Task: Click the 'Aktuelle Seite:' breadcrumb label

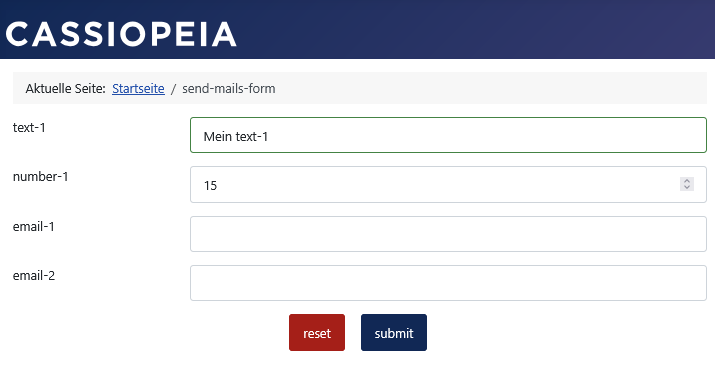Action: click(66, 88)
